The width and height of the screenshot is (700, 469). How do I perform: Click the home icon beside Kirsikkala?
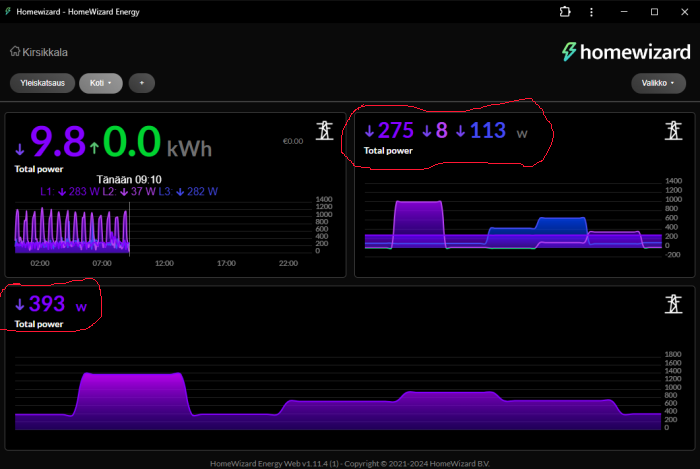click(15, 52)
